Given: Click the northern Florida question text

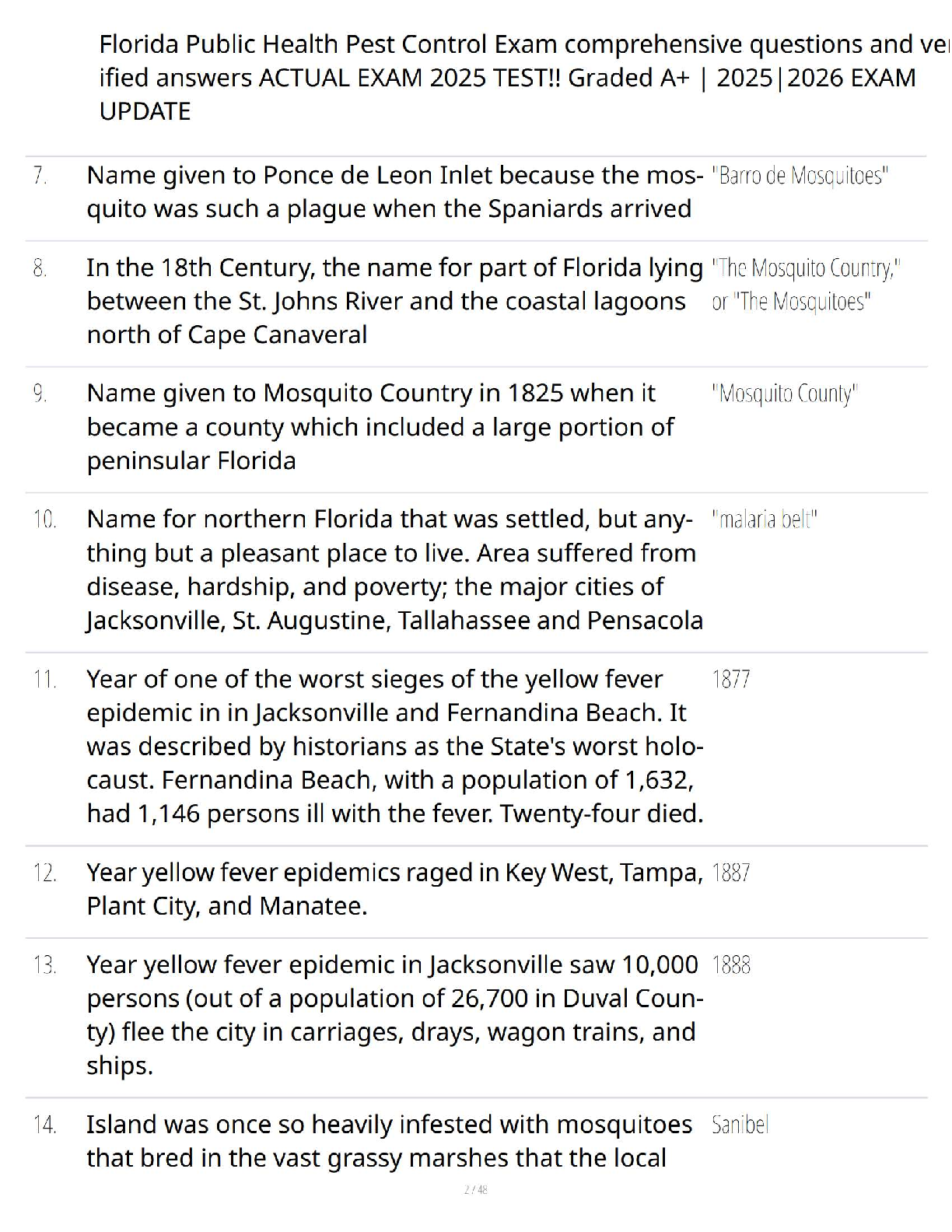Looking at the screenshot, I should [x=394, y=569].
